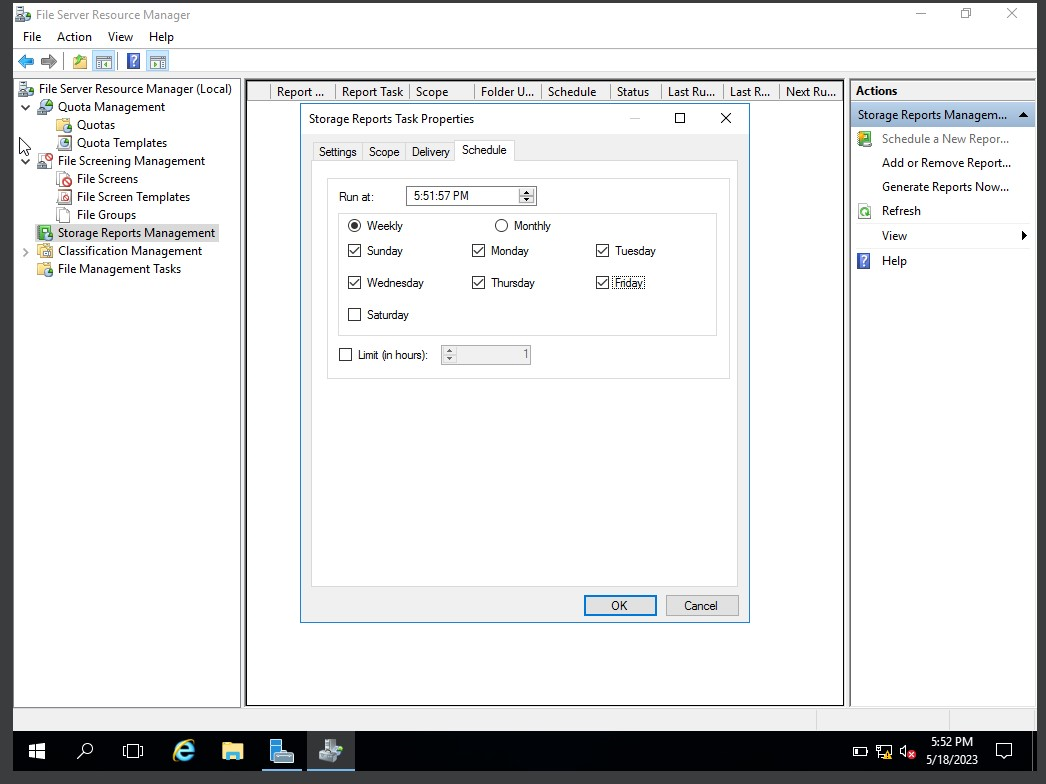
Task: Switch to the Delivery tab
Action: click(430, 151)
